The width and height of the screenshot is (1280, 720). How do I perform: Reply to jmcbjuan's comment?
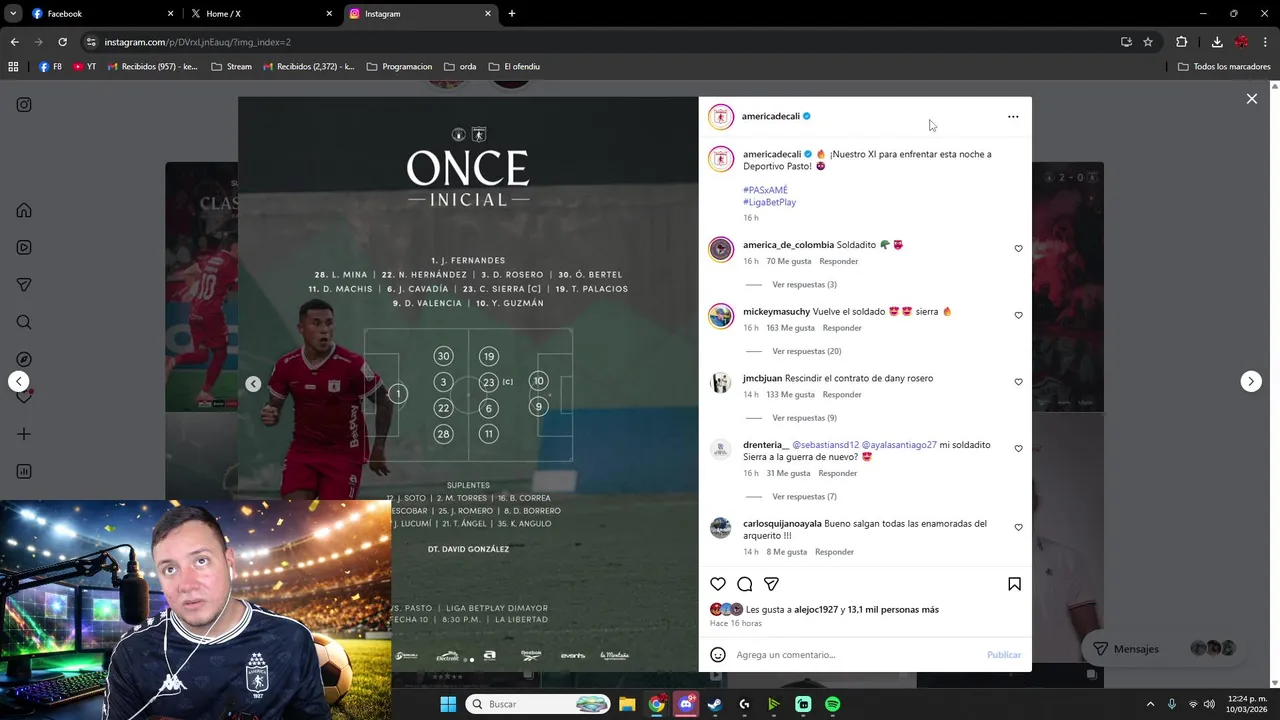841,395
